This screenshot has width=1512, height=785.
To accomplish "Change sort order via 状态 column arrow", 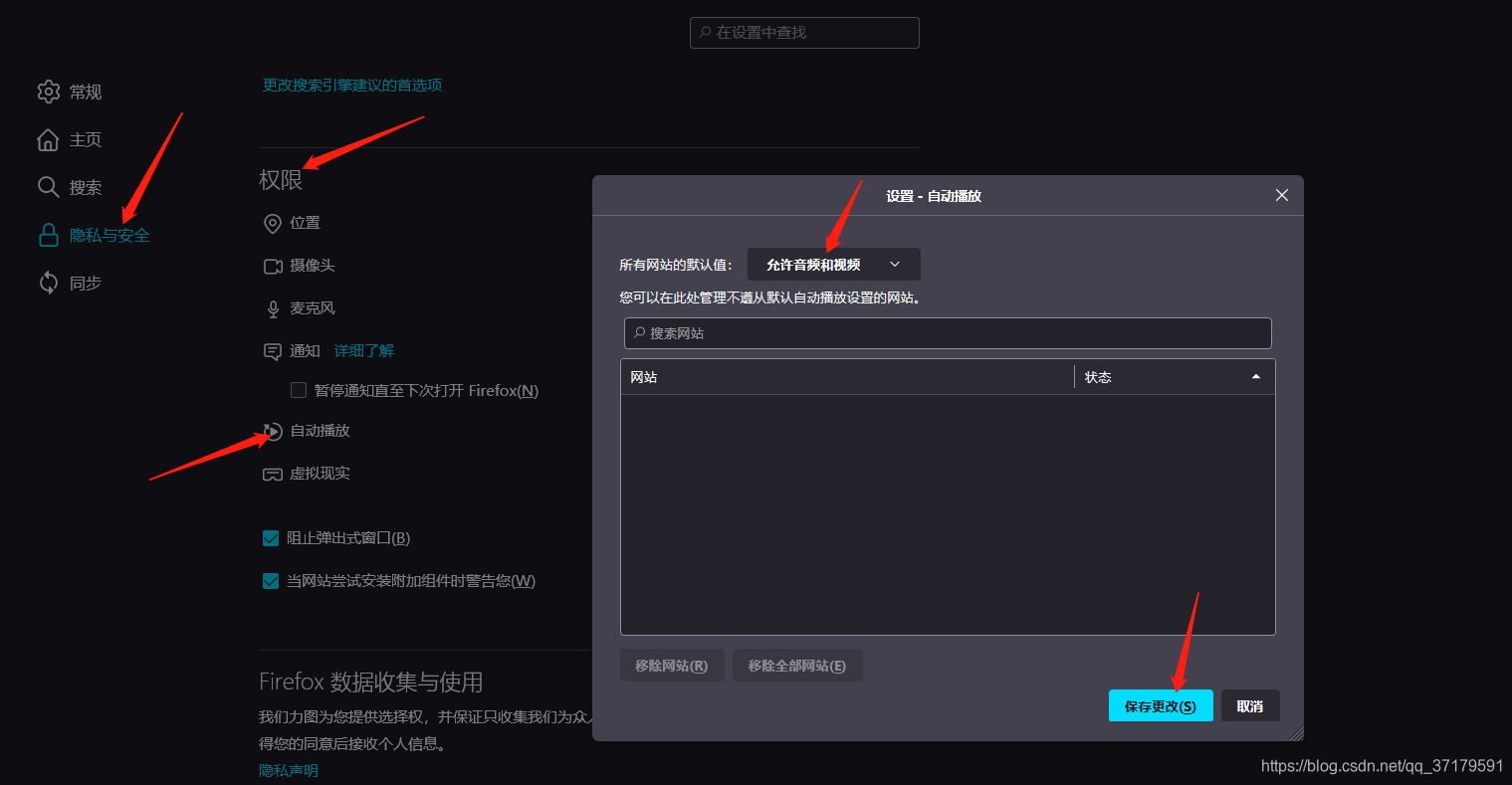I will coord(1256,376).
